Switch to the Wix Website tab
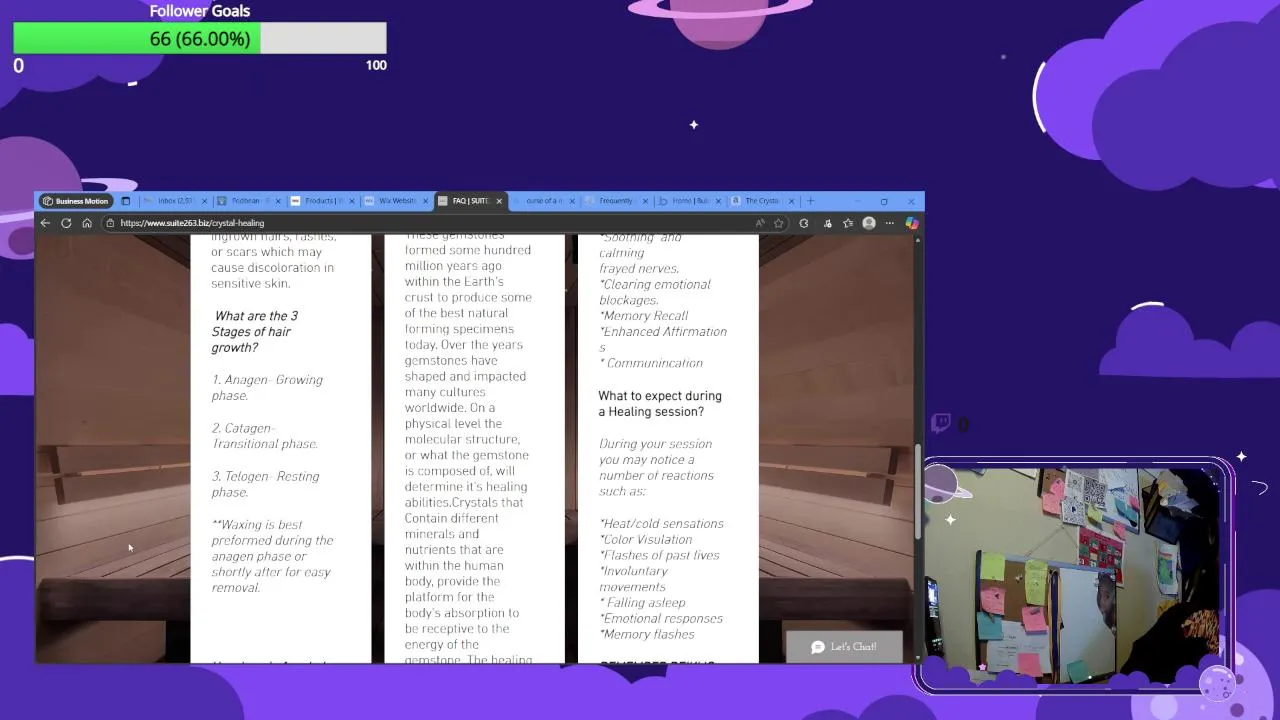Image resolution: width=1280 pixels, height=720 pixels. (x=395, y=201)
